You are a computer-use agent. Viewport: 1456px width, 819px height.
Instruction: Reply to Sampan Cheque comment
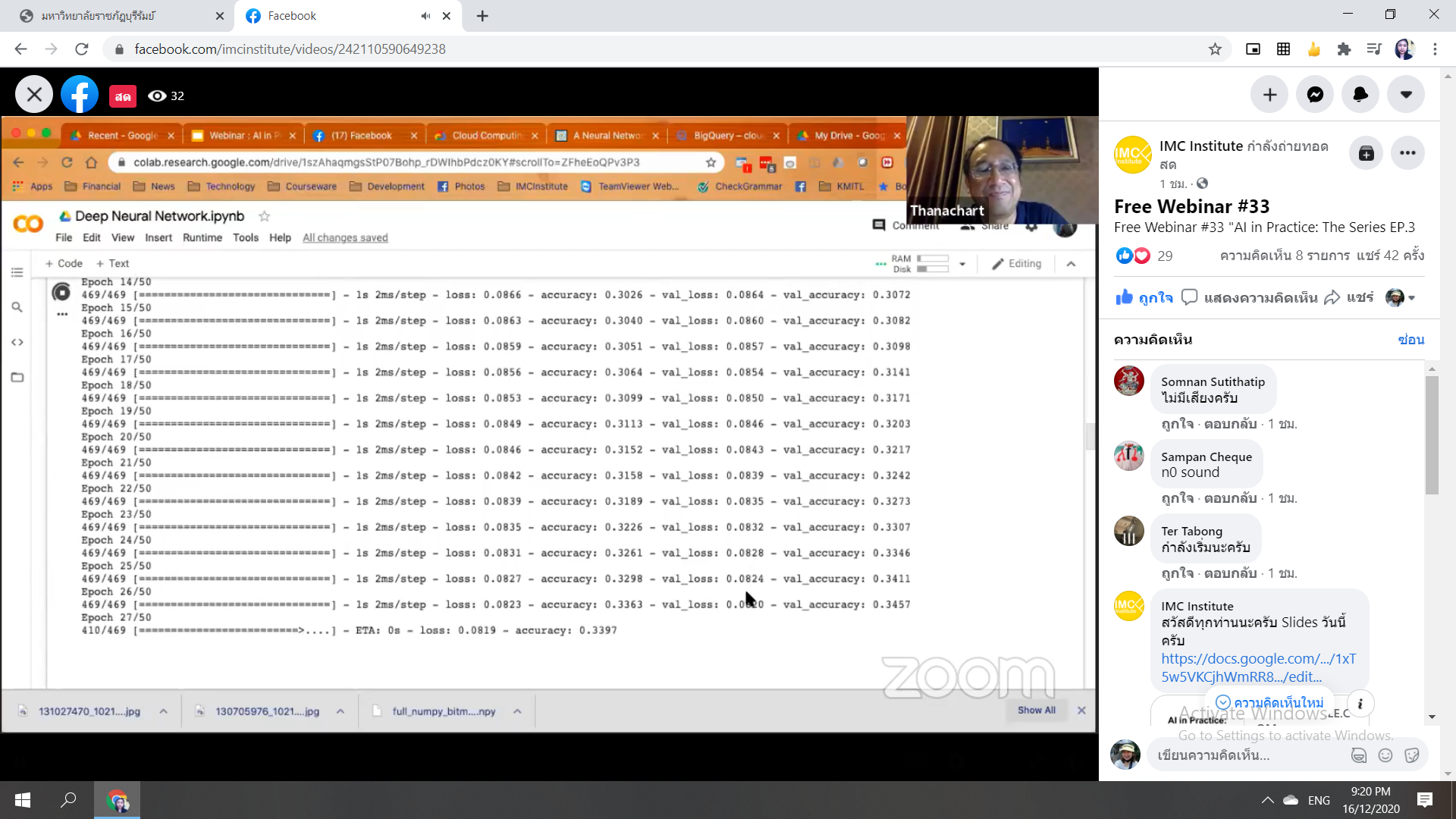pyautogui.click(x=1230, y=498)
